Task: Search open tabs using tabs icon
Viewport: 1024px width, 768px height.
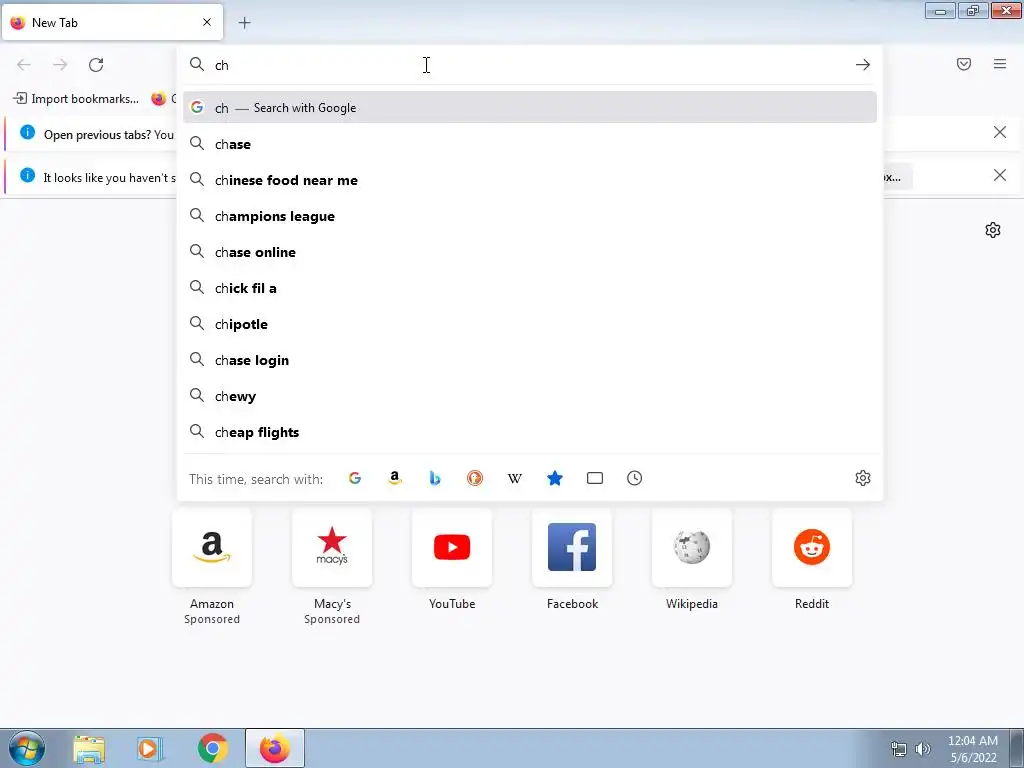Action: 595,478
